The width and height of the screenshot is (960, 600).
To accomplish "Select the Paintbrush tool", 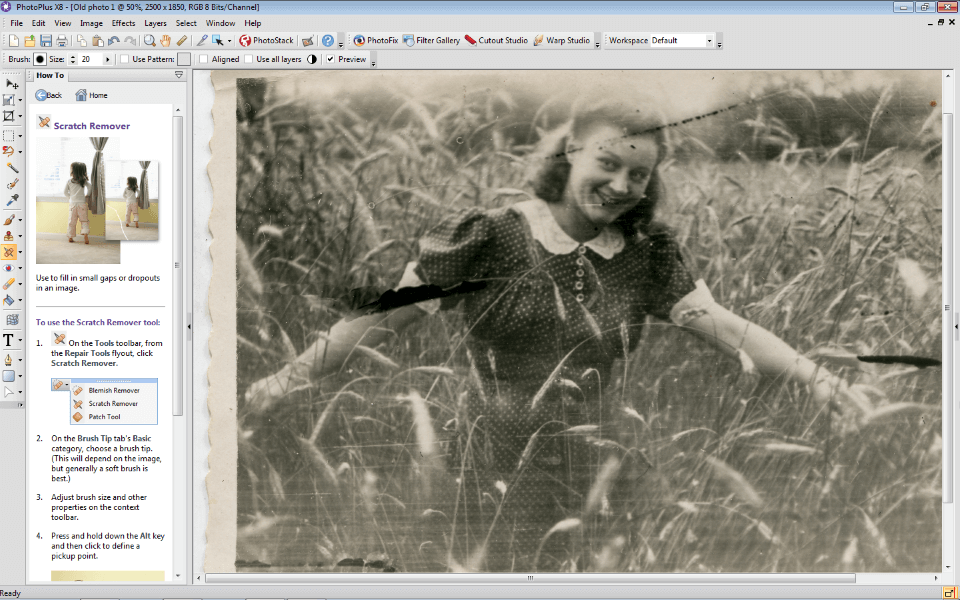I will tap(9, 220).
